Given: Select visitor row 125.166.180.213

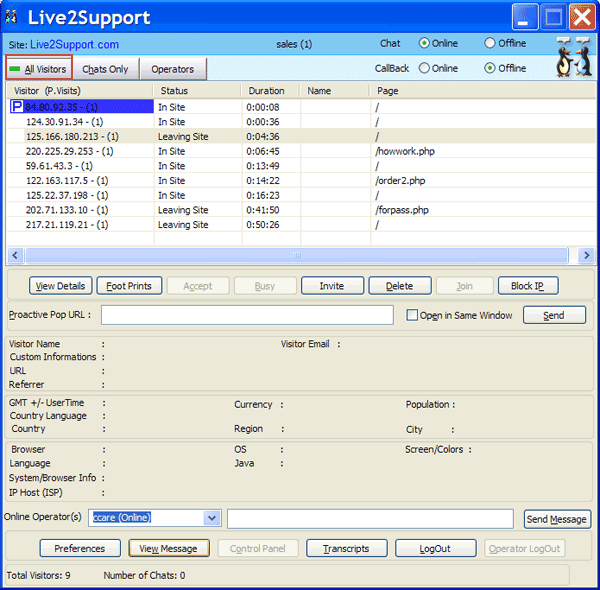Looking at the screenshot, I should (302, 136).
